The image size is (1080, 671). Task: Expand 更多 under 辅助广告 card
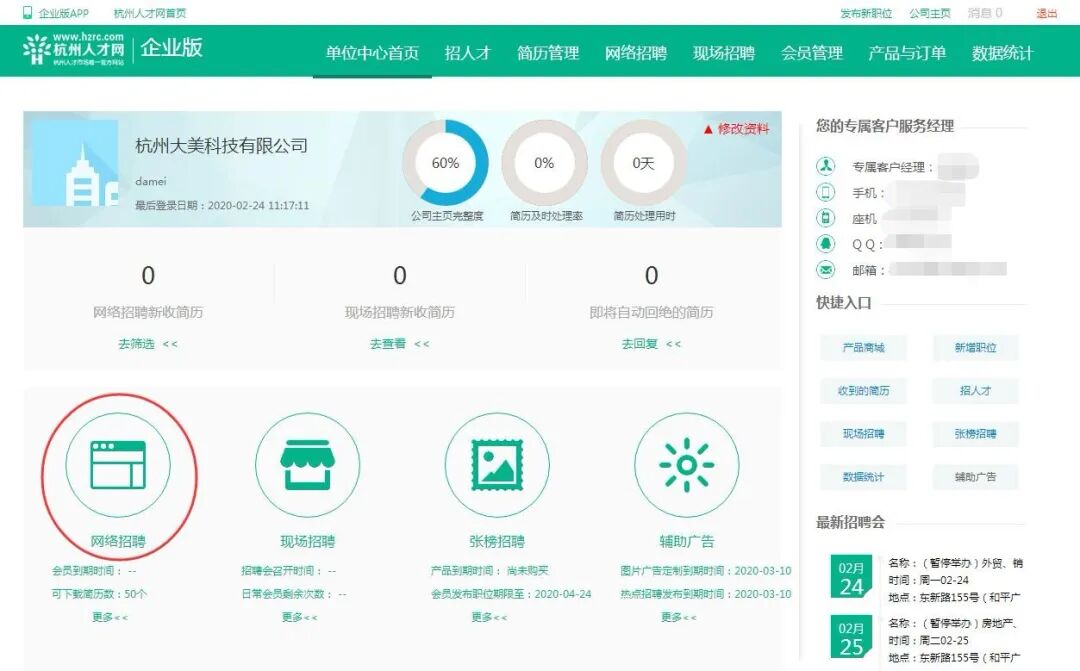pyautogui.click(x=678, y=617)
